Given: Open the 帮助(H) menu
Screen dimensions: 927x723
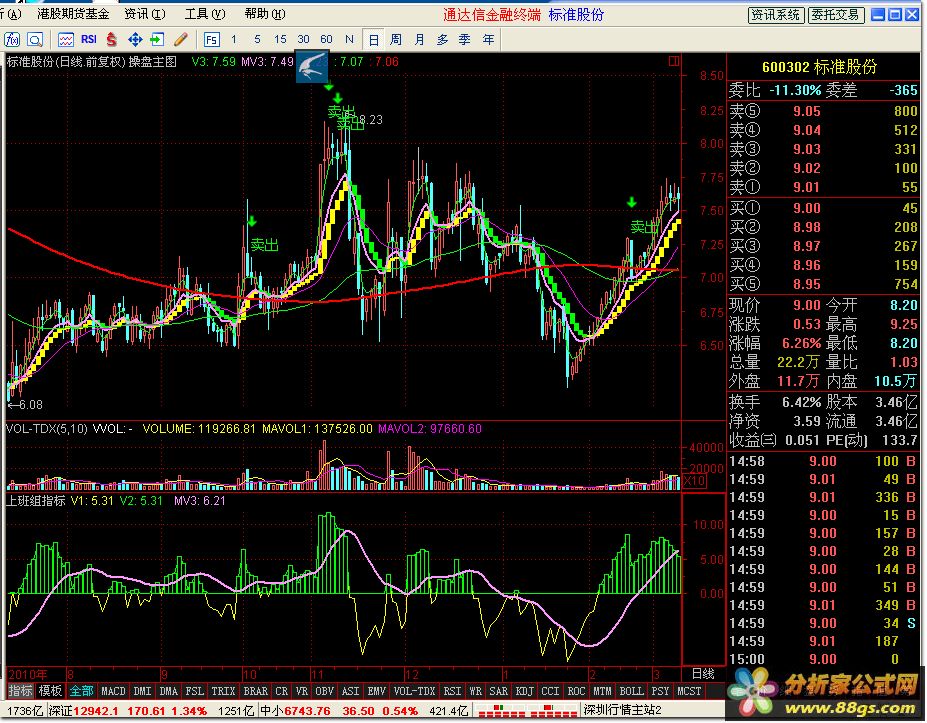Looking at the screenshot, I should [265, 14].
